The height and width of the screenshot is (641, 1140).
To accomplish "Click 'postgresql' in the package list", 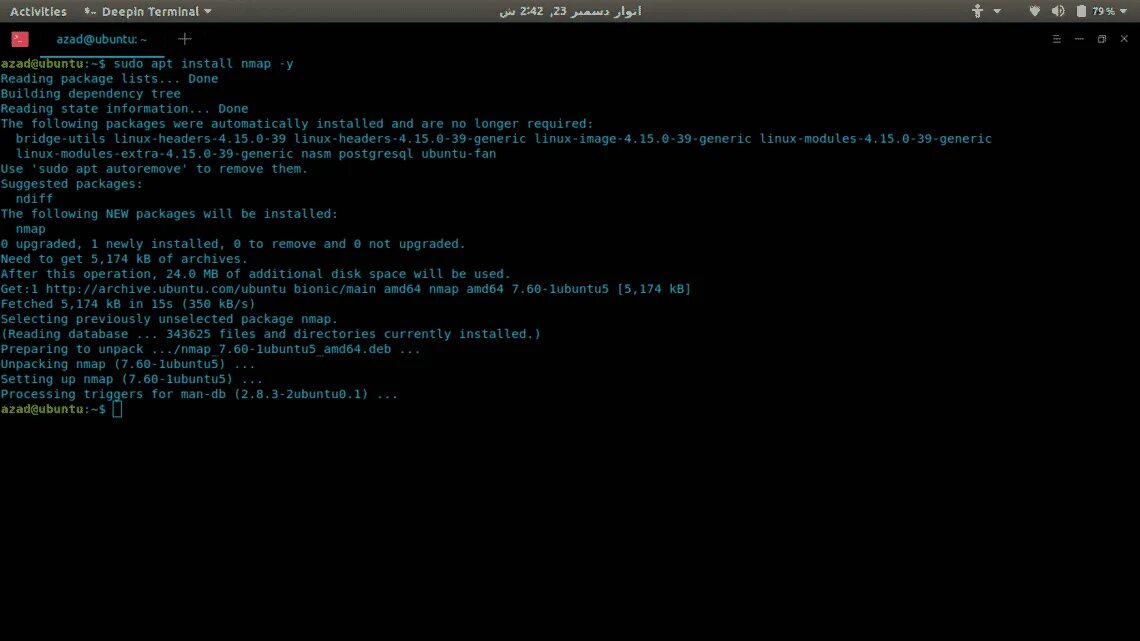I will [x=376, y=153].
